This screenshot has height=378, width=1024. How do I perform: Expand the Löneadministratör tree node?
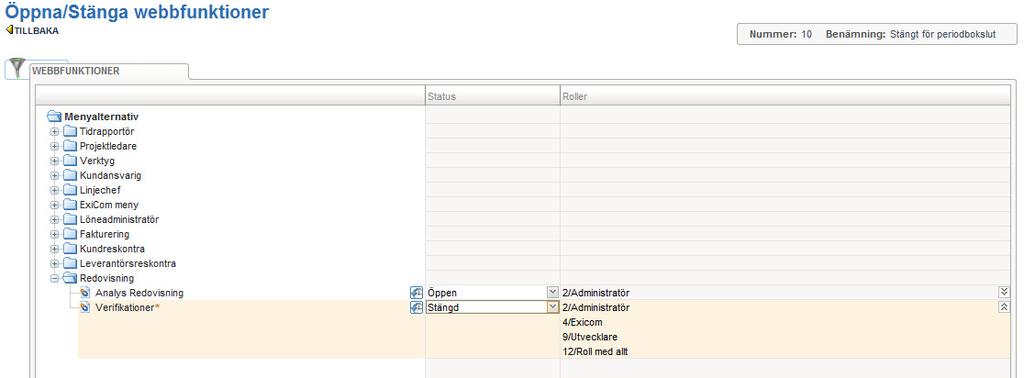pos(55,220)
